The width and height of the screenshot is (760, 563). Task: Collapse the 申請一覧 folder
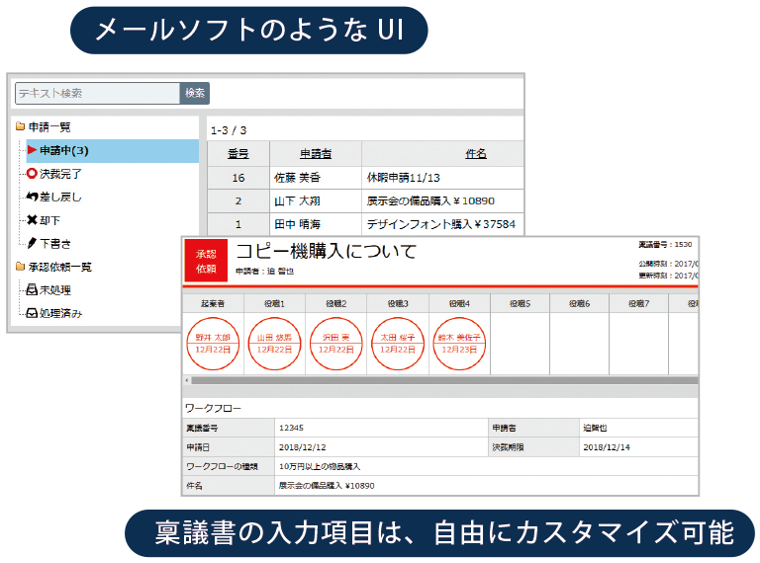tap(20, 127)
